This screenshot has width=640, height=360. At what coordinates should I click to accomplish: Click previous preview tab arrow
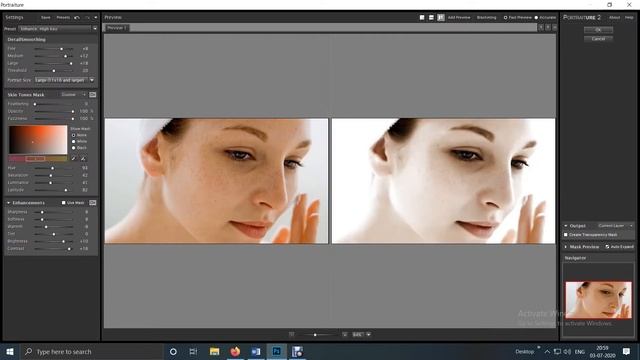pos(540,27)
